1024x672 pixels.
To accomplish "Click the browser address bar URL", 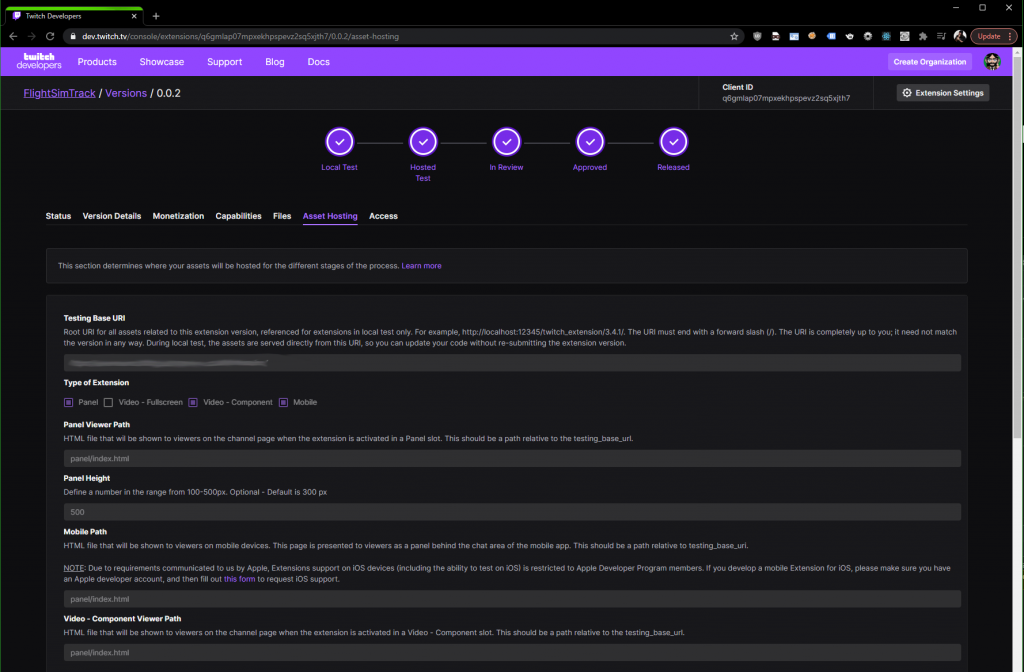I will point(240,37).
